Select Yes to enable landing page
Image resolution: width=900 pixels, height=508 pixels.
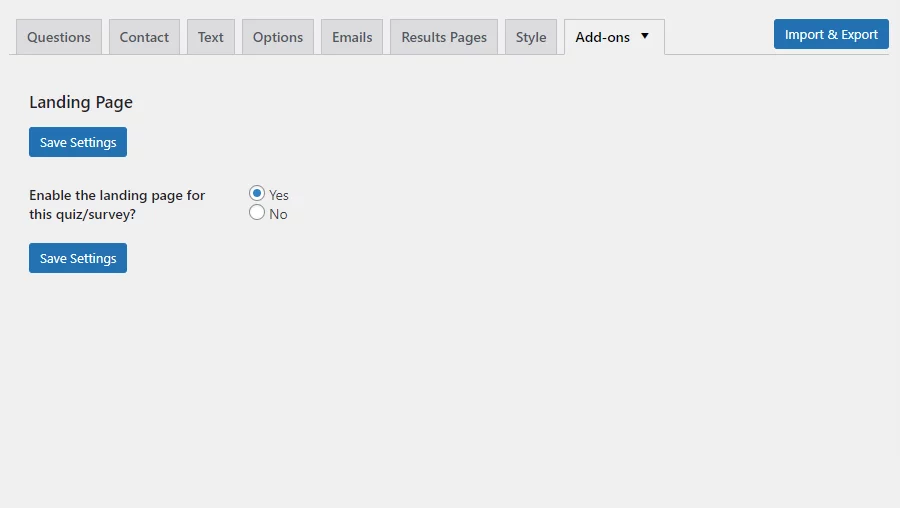coord(257,193)
